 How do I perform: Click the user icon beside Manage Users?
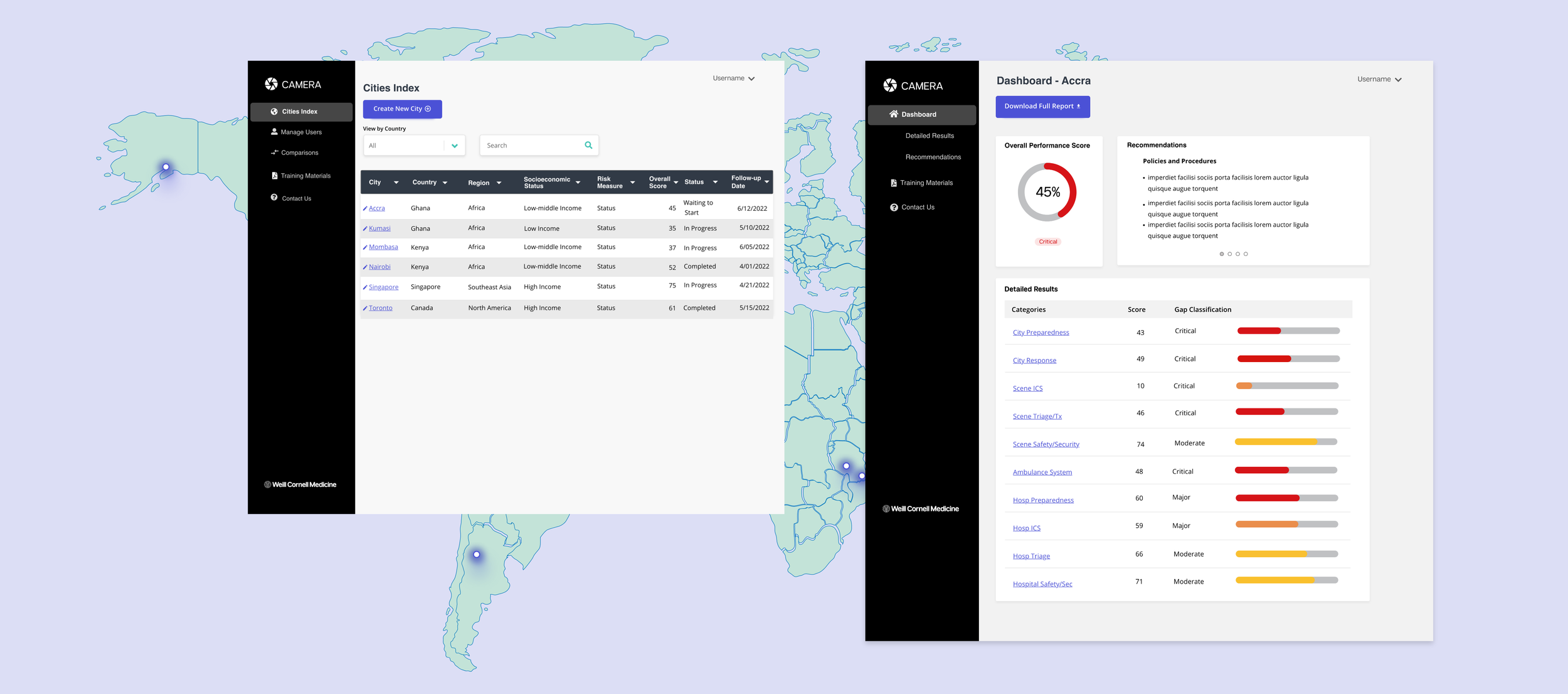click(x=274, y=132)
